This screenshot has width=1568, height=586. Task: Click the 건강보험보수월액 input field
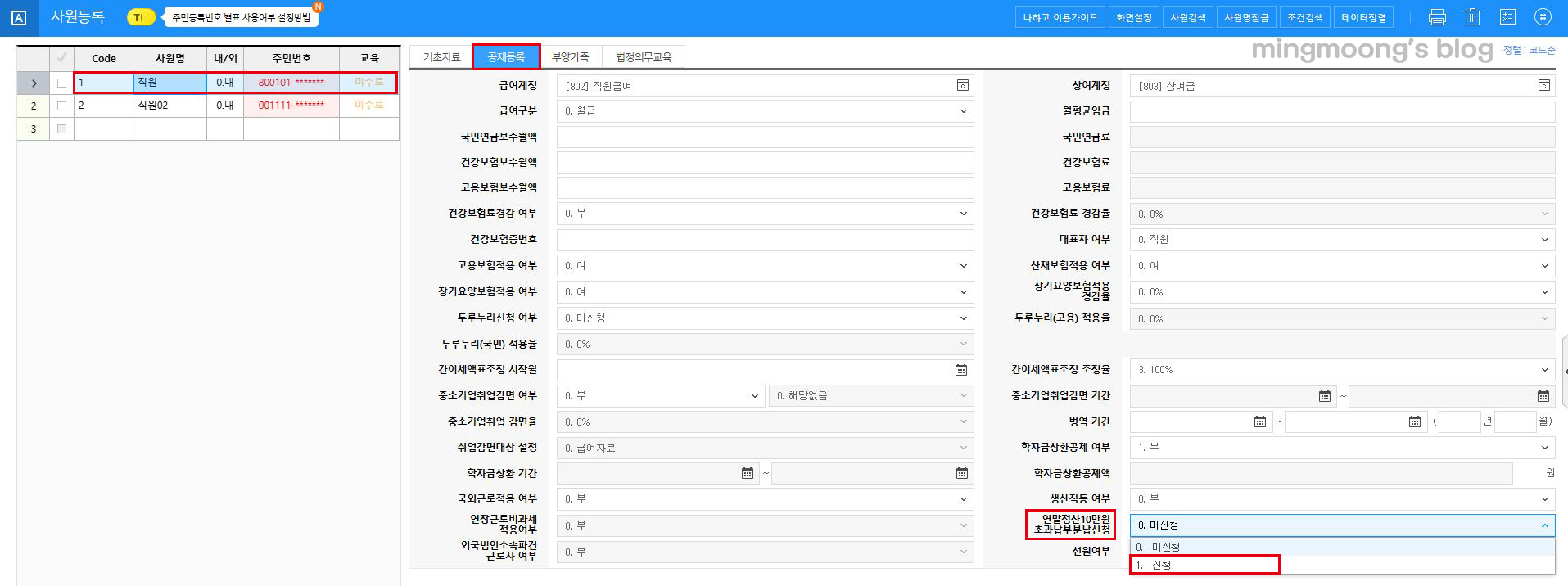coord(765,162)
